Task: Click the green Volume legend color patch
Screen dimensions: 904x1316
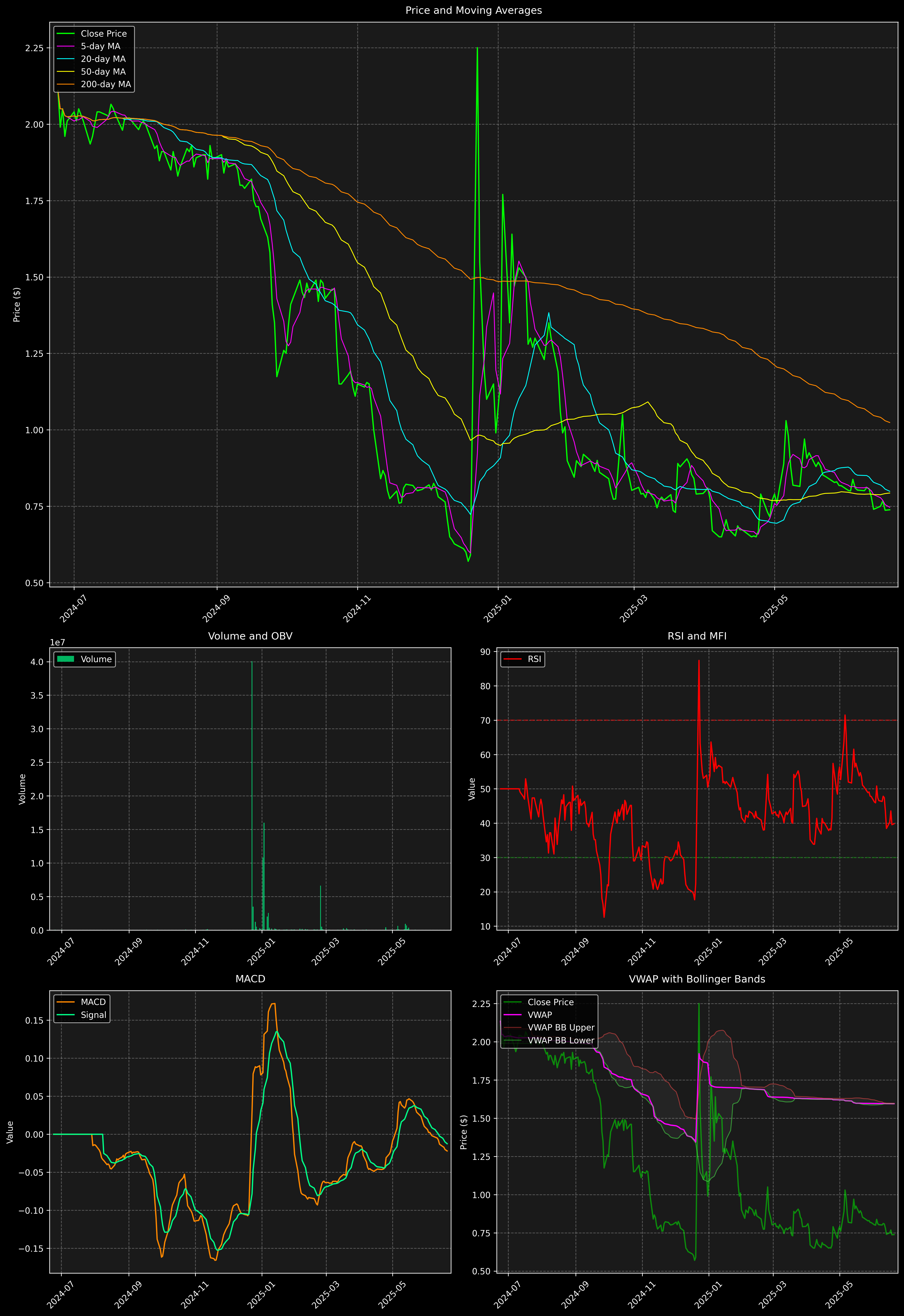Action: [x=66, y=659]
